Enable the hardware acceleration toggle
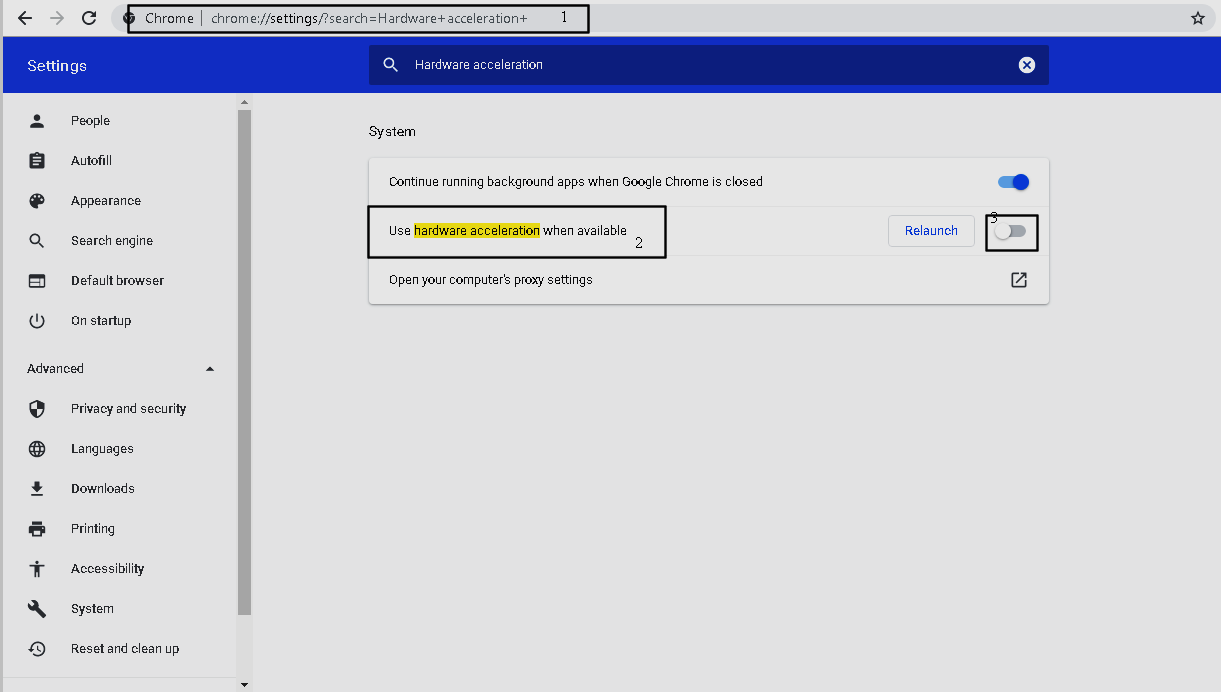Viewport: 1221px width, 692px height. pos(1011,231)
